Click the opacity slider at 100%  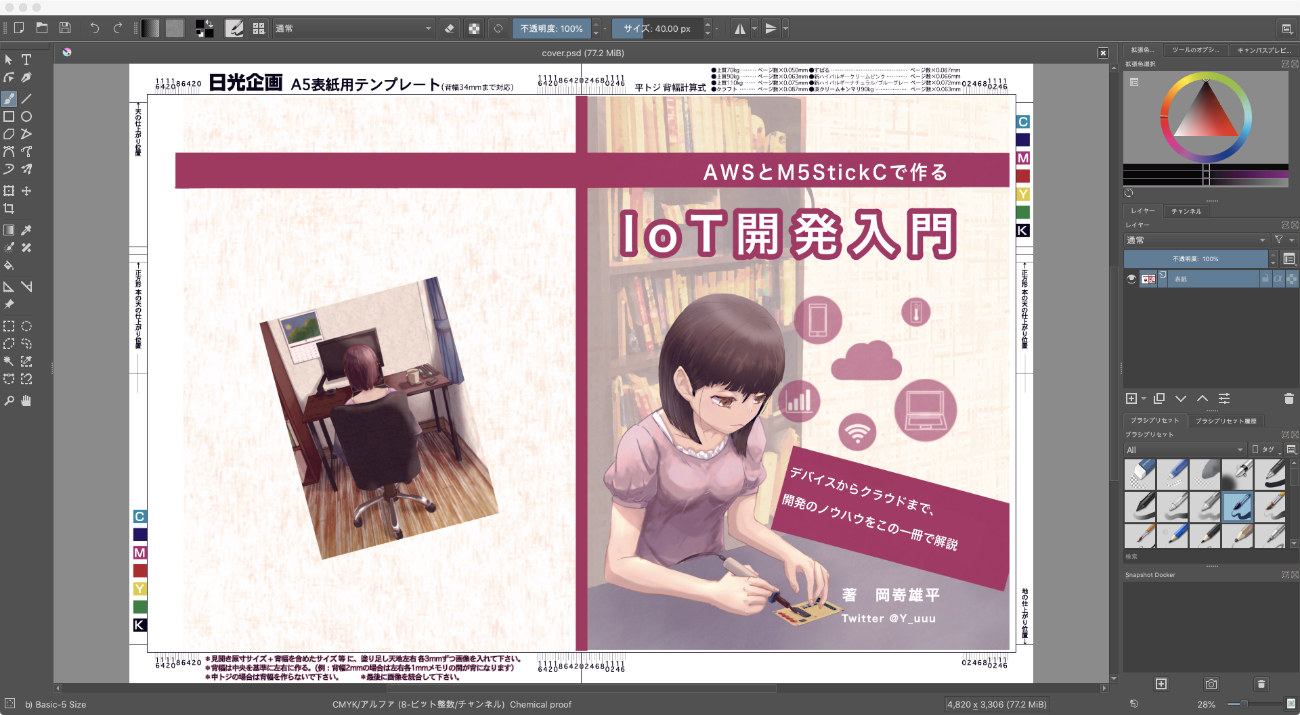[552, 28]
